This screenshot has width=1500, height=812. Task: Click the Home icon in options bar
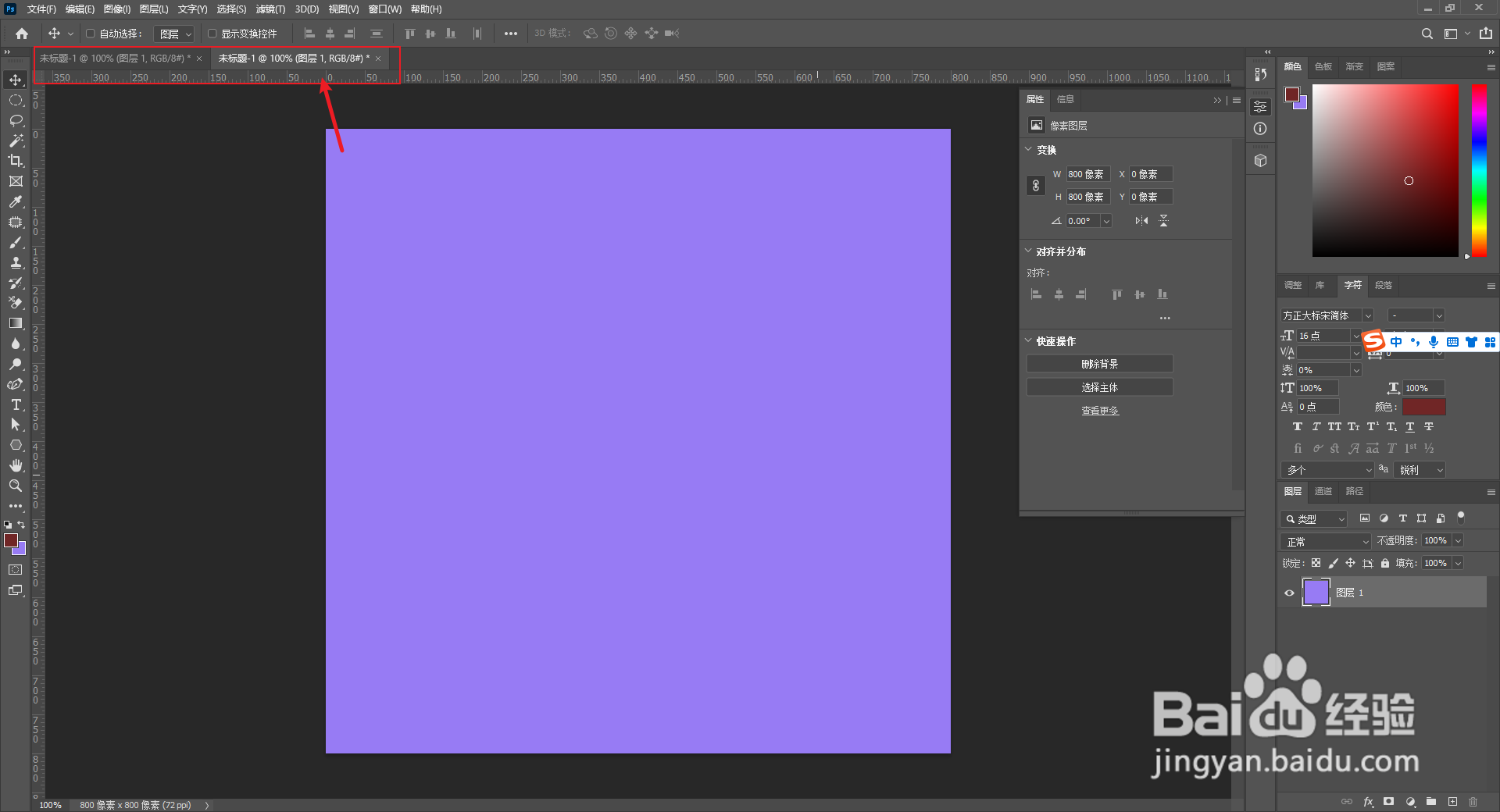coord(22,34)
